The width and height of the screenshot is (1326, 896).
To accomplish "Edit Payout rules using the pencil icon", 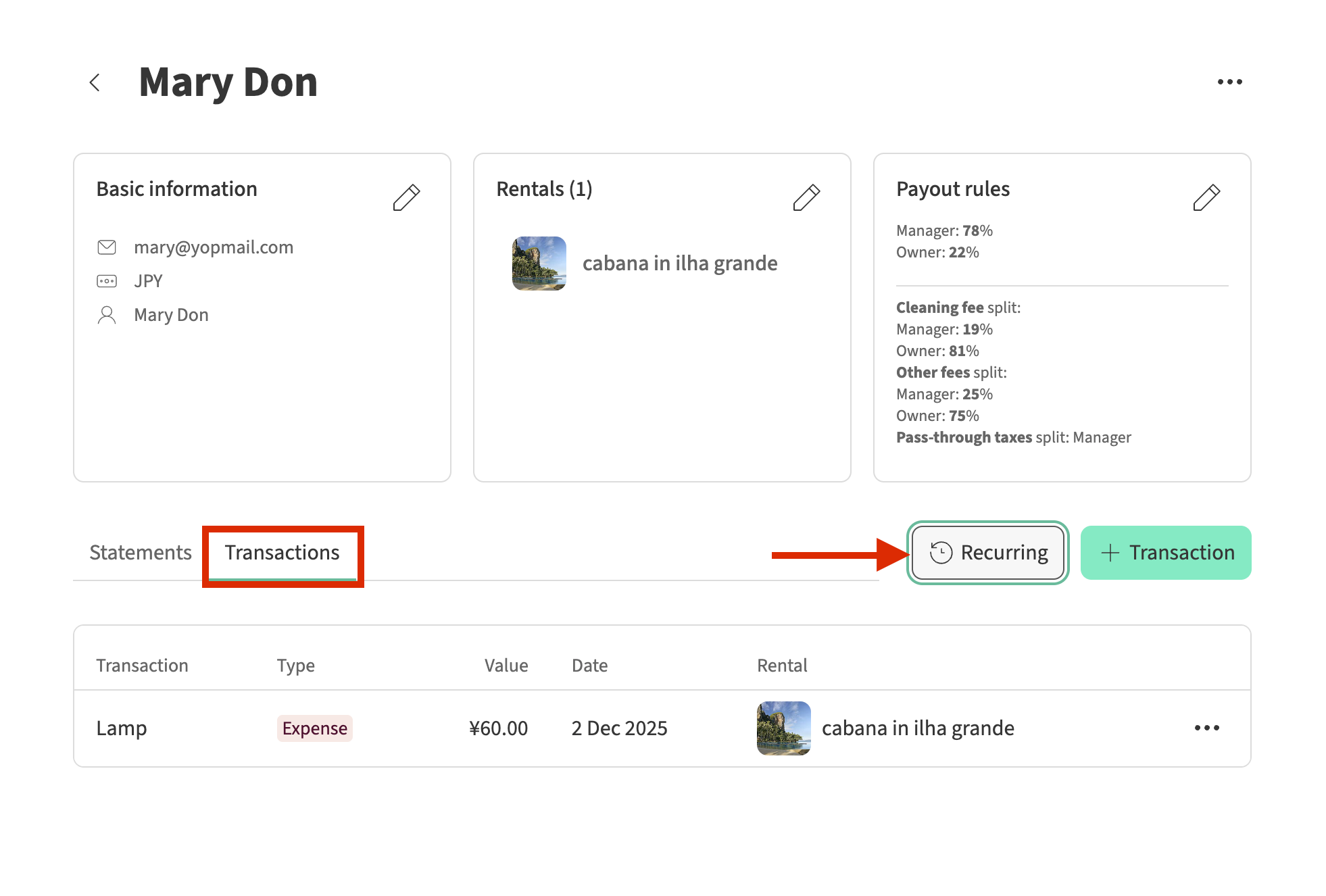I will [x=1206, y=197].
